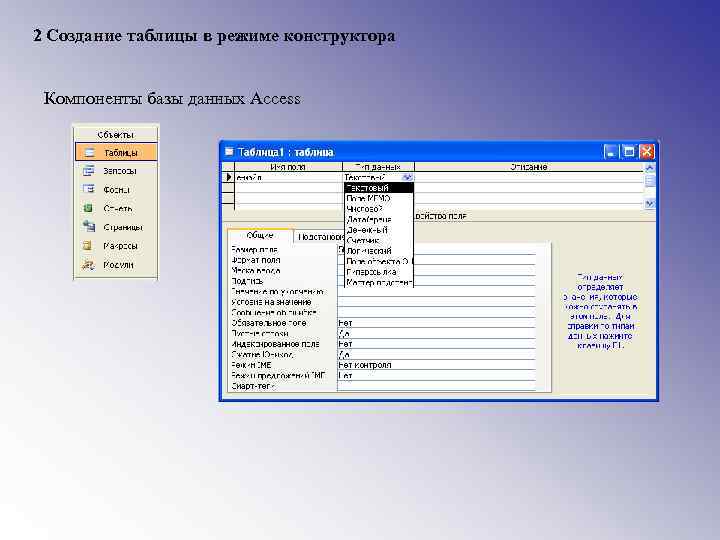Click the Условие на значение value field
This screenshot has height=540, width=720.
(x=436, y=302)
